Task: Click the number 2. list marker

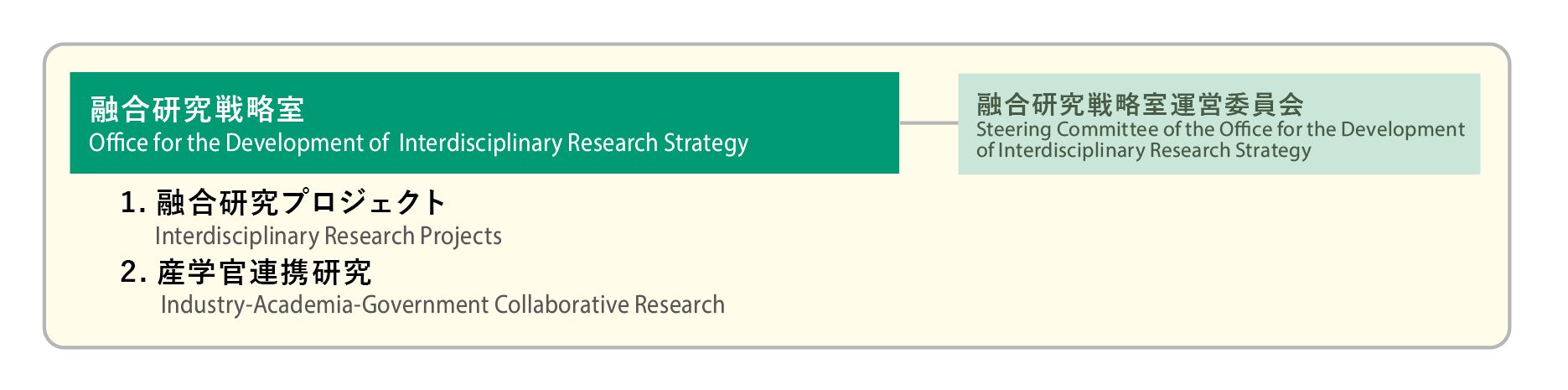Action: click(133, 273)
